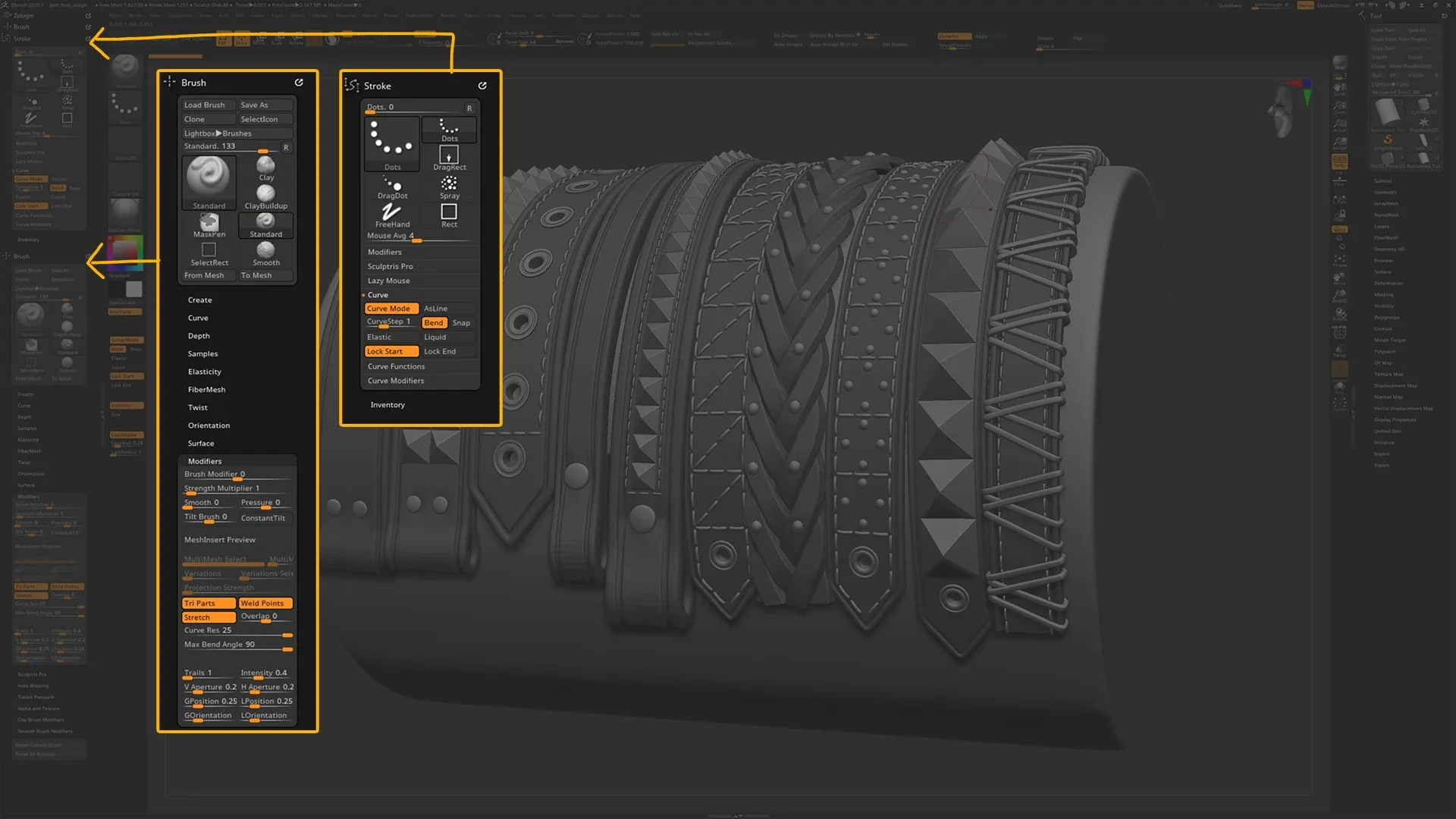1456x819 pixels.
Task: Toggle Bend curve option
Action: pyautogui.click(x=433, y=322)
